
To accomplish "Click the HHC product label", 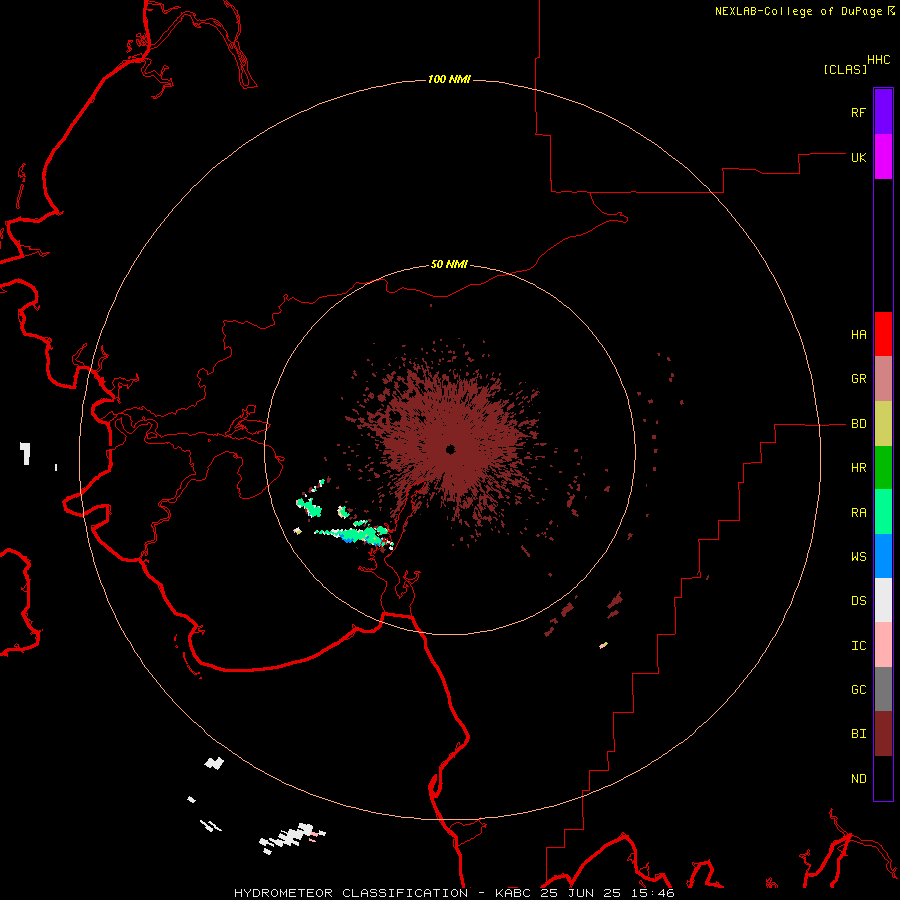I will [x=879, y=60].
